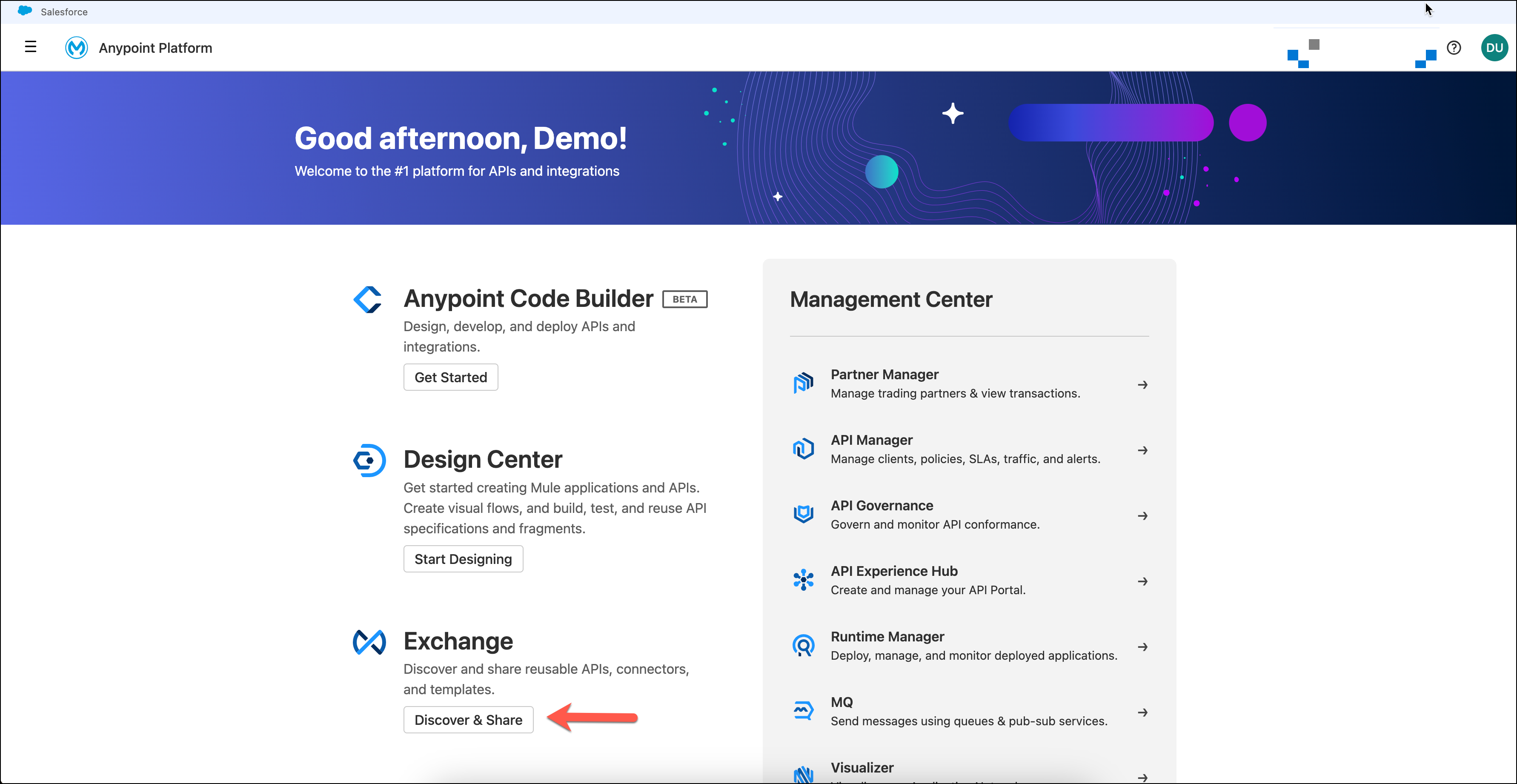The width and height of the screenshot is (1517, 784).
Task: Click the Runtime Manager icon
Action: [x=803, y=646]
